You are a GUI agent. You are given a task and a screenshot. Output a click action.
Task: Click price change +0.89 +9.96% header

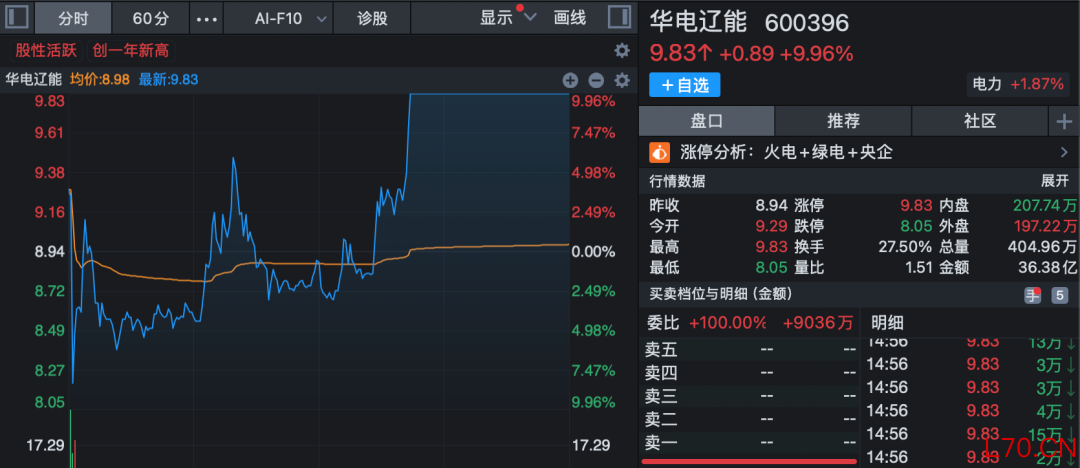pos(785,53)
